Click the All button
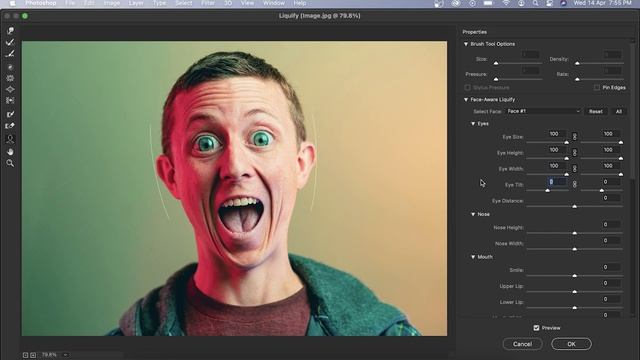640x360 pixels. (619, 111)
